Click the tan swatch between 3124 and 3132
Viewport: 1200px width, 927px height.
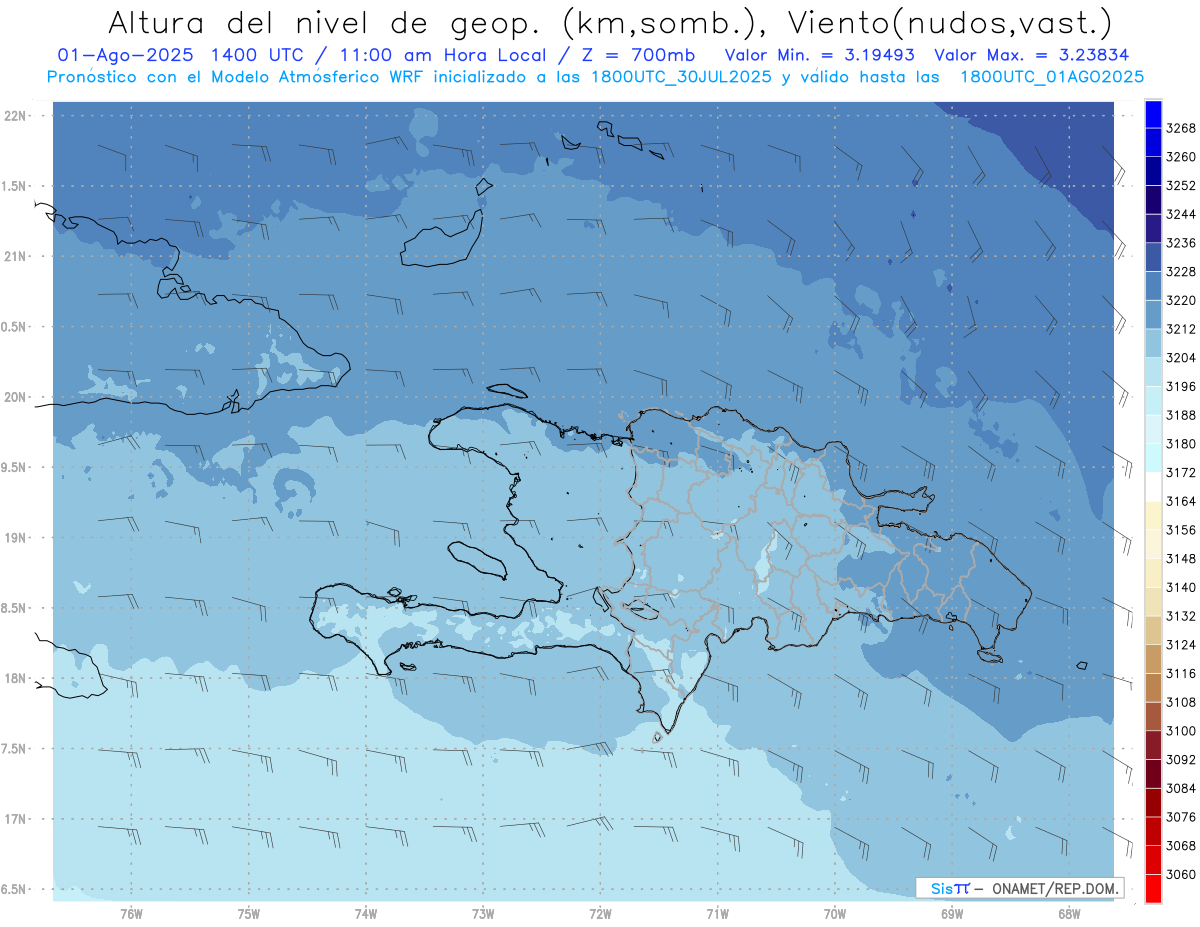pyautogui.click(x=1153, y=630)
